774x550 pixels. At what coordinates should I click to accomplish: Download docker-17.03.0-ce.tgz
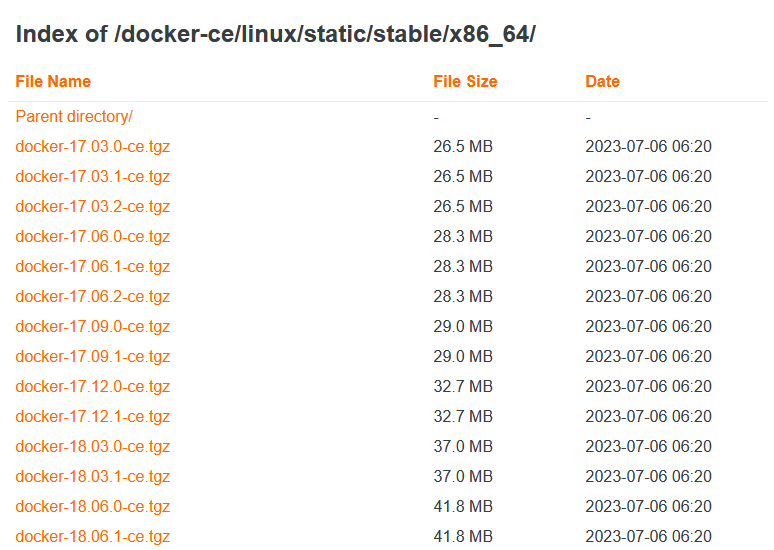coord(93,147)
